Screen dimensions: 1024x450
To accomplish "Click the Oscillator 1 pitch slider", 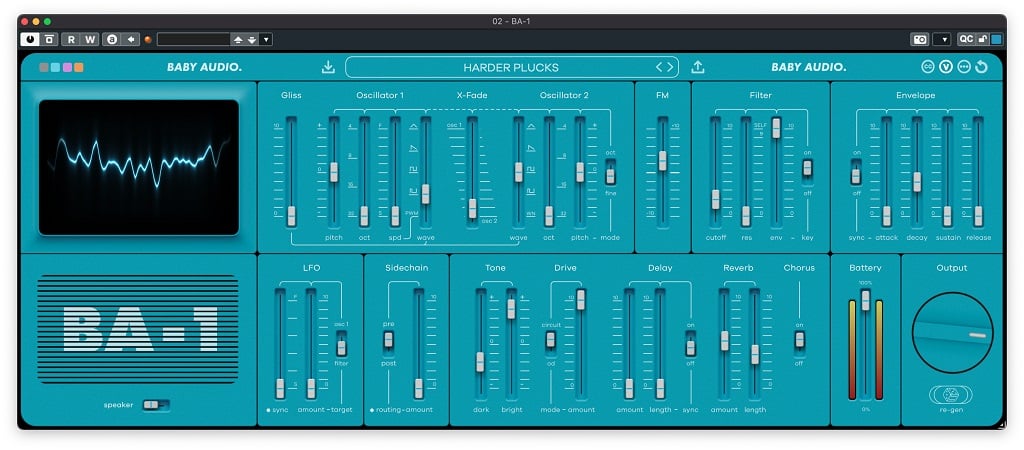I will coord(334,172).
